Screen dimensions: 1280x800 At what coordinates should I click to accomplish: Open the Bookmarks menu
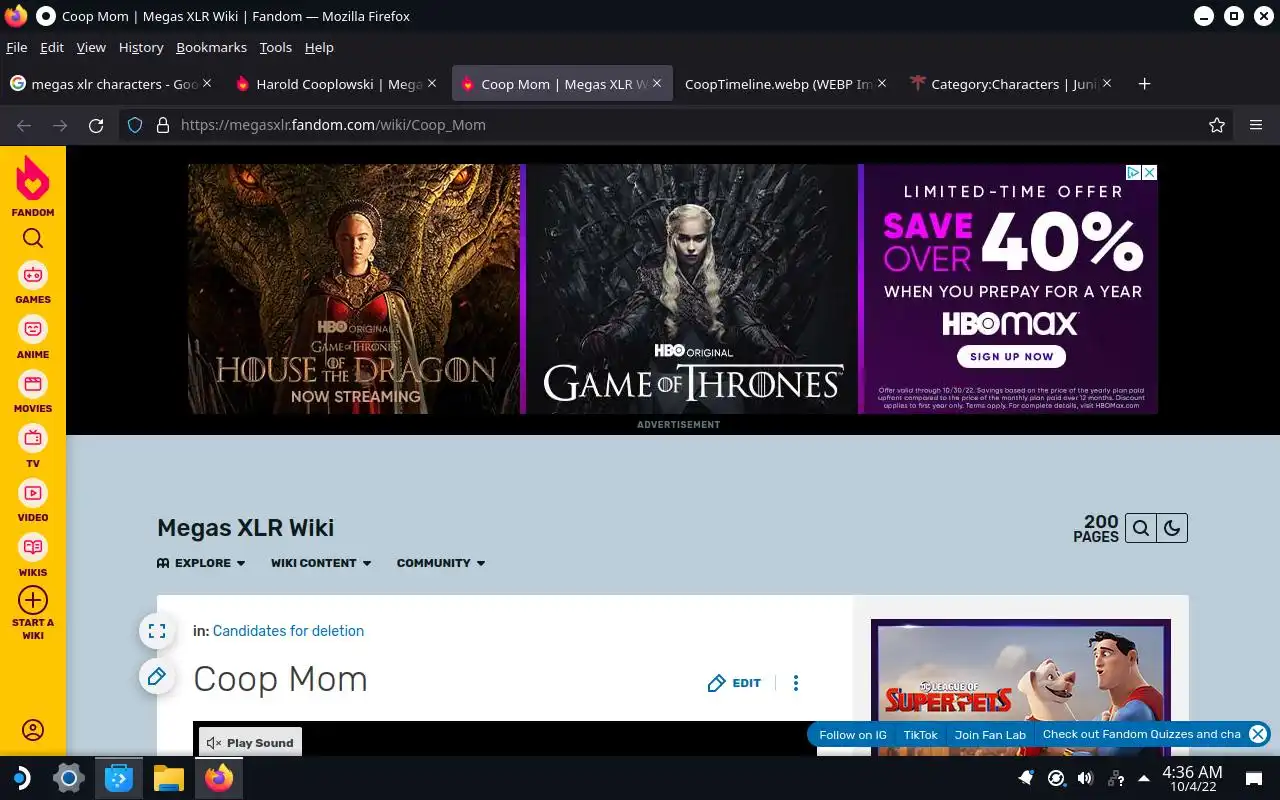coord(211,47)
